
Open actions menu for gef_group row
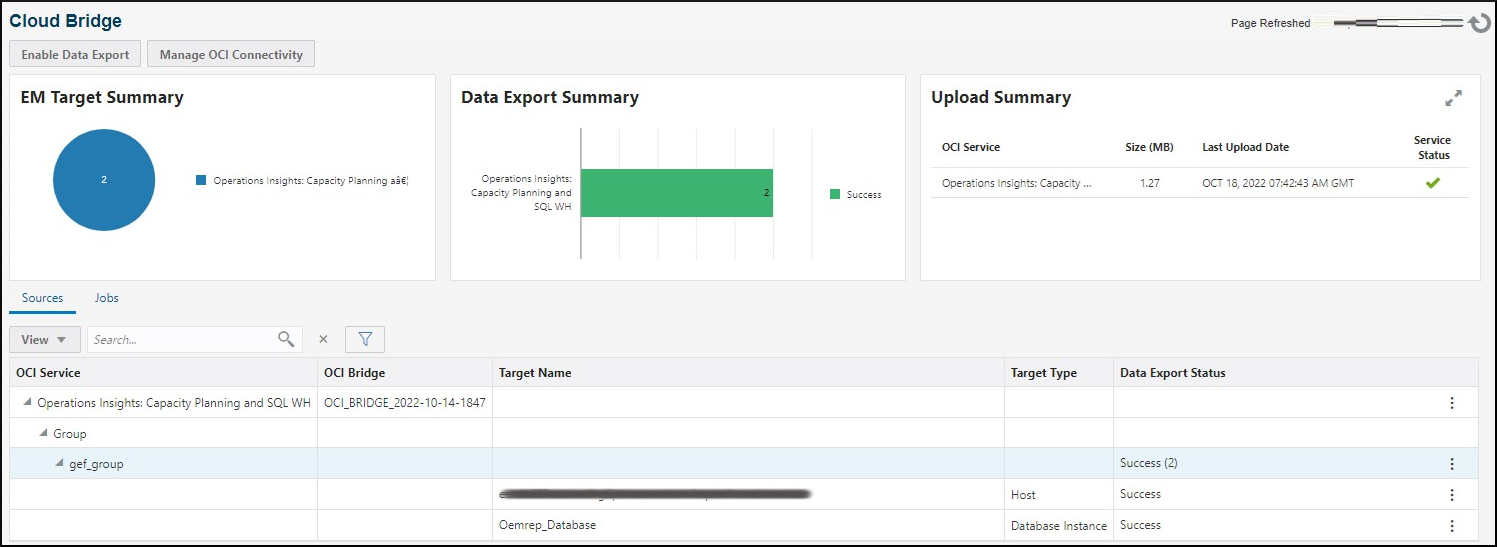[1452, 464]
